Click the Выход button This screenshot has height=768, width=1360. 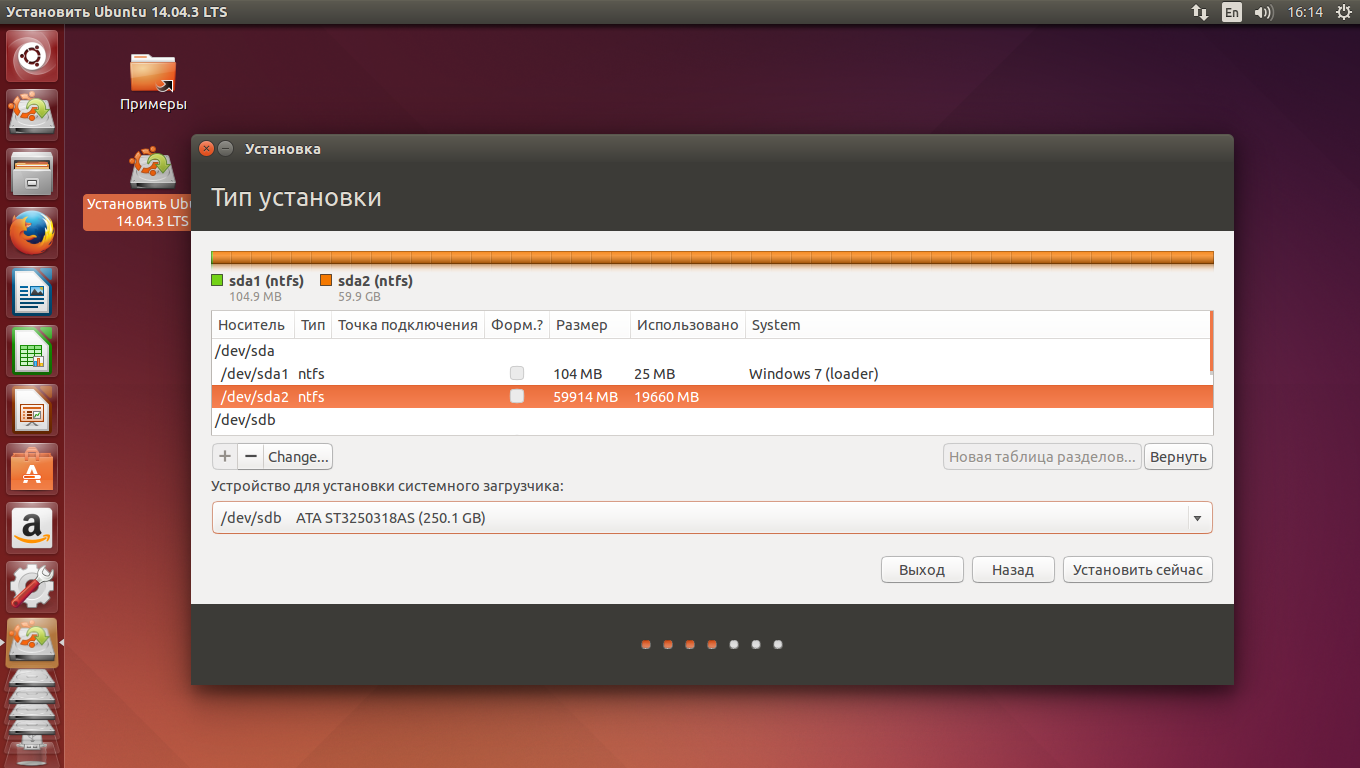pos(922,570)
